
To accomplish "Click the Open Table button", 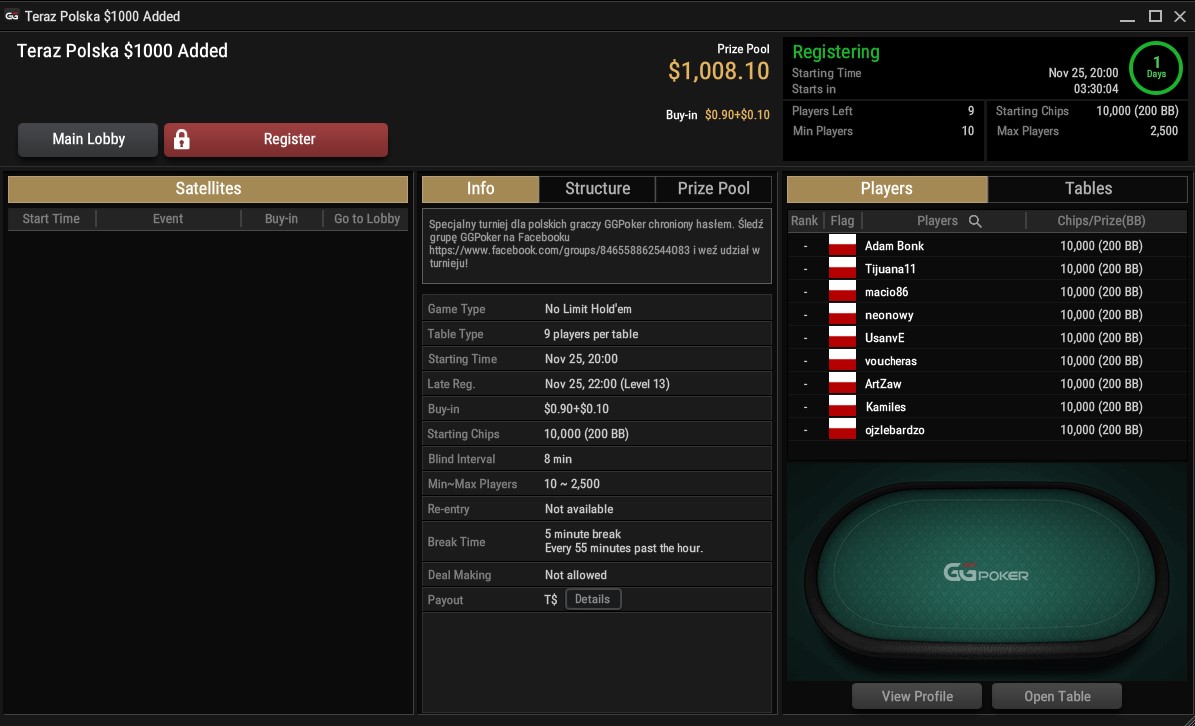I will 1057,696.
